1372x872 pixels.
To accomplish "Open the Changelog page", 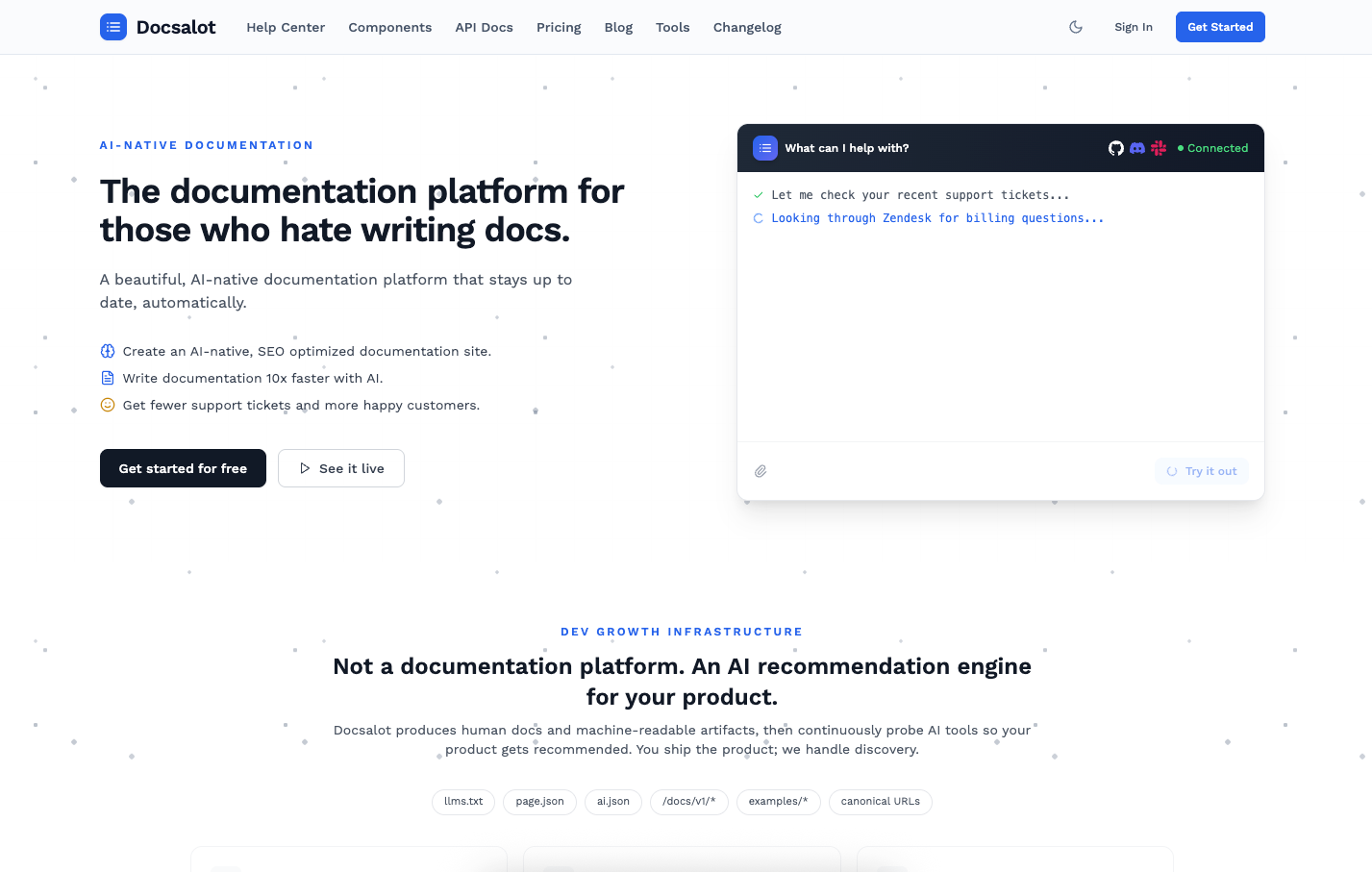I will point(747,27).
